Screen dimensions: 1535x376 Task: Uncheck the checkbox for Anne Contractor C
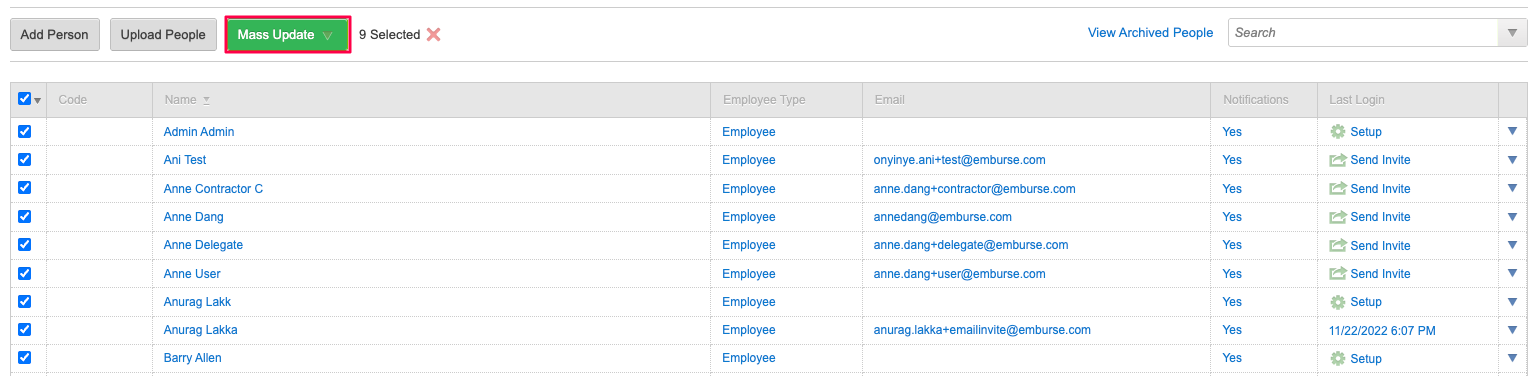25,188
